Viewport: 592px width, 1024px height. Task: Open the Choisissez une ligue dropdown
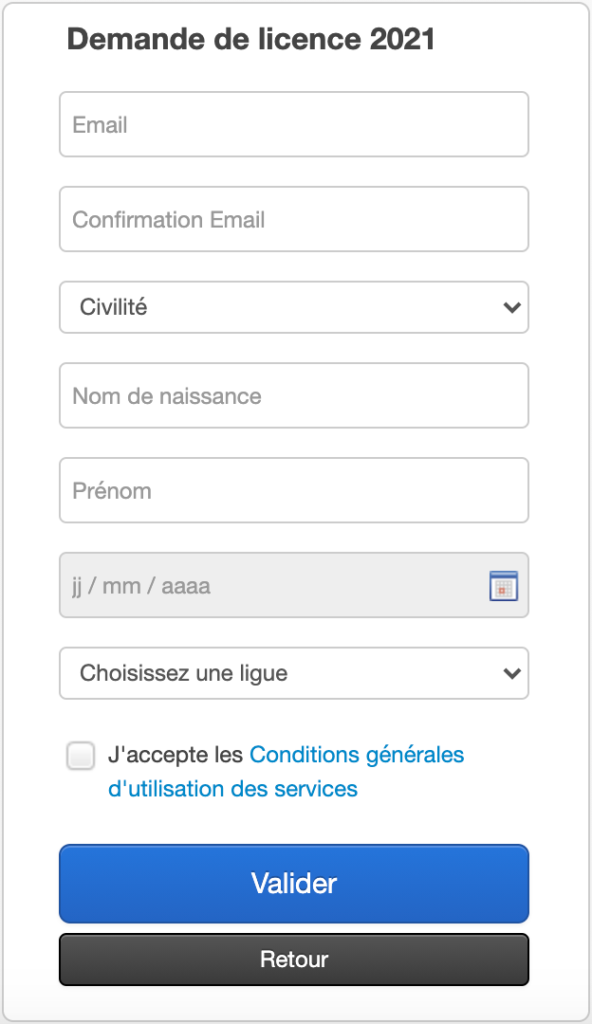[x=294, y=673]
